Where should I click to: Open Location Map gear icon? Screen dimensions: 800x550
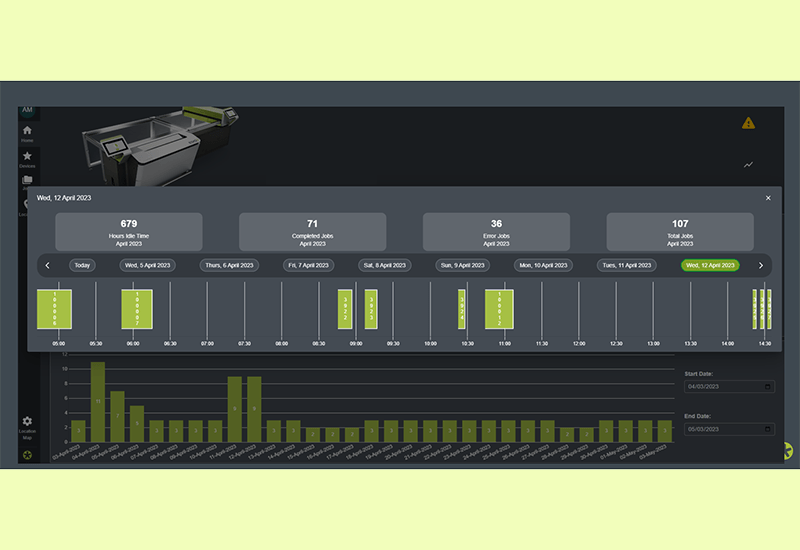[27, 422]
